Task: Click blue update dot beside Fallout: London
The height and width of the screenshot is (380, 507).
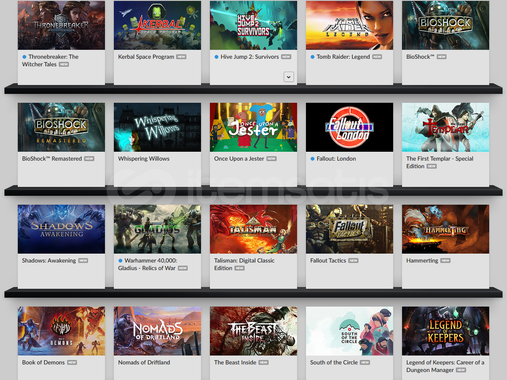Action: coord(312,159)
